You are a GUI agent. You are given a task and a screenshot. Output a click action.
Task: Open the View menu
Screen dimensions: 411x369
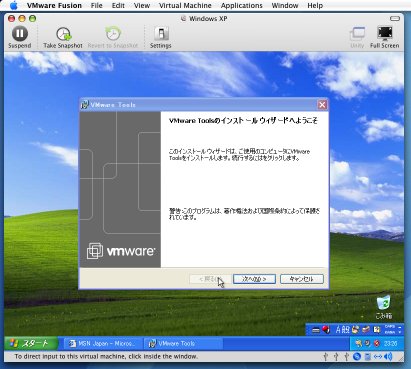[142, 6]
